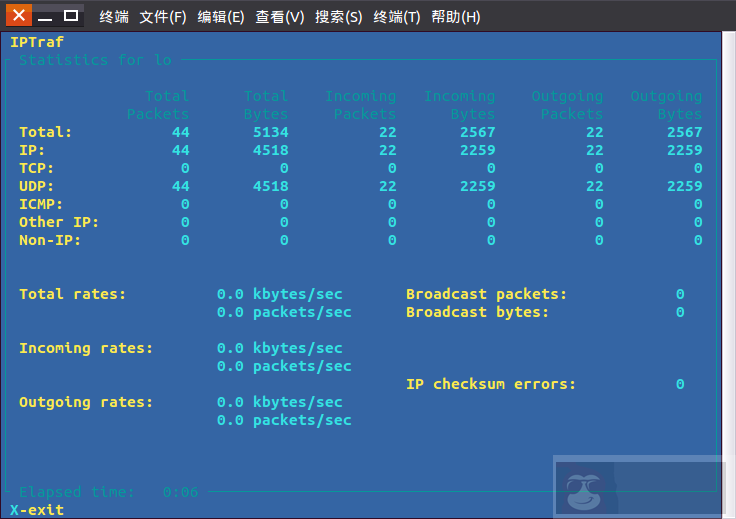Click the Incoming rates label

click(86, 348)
